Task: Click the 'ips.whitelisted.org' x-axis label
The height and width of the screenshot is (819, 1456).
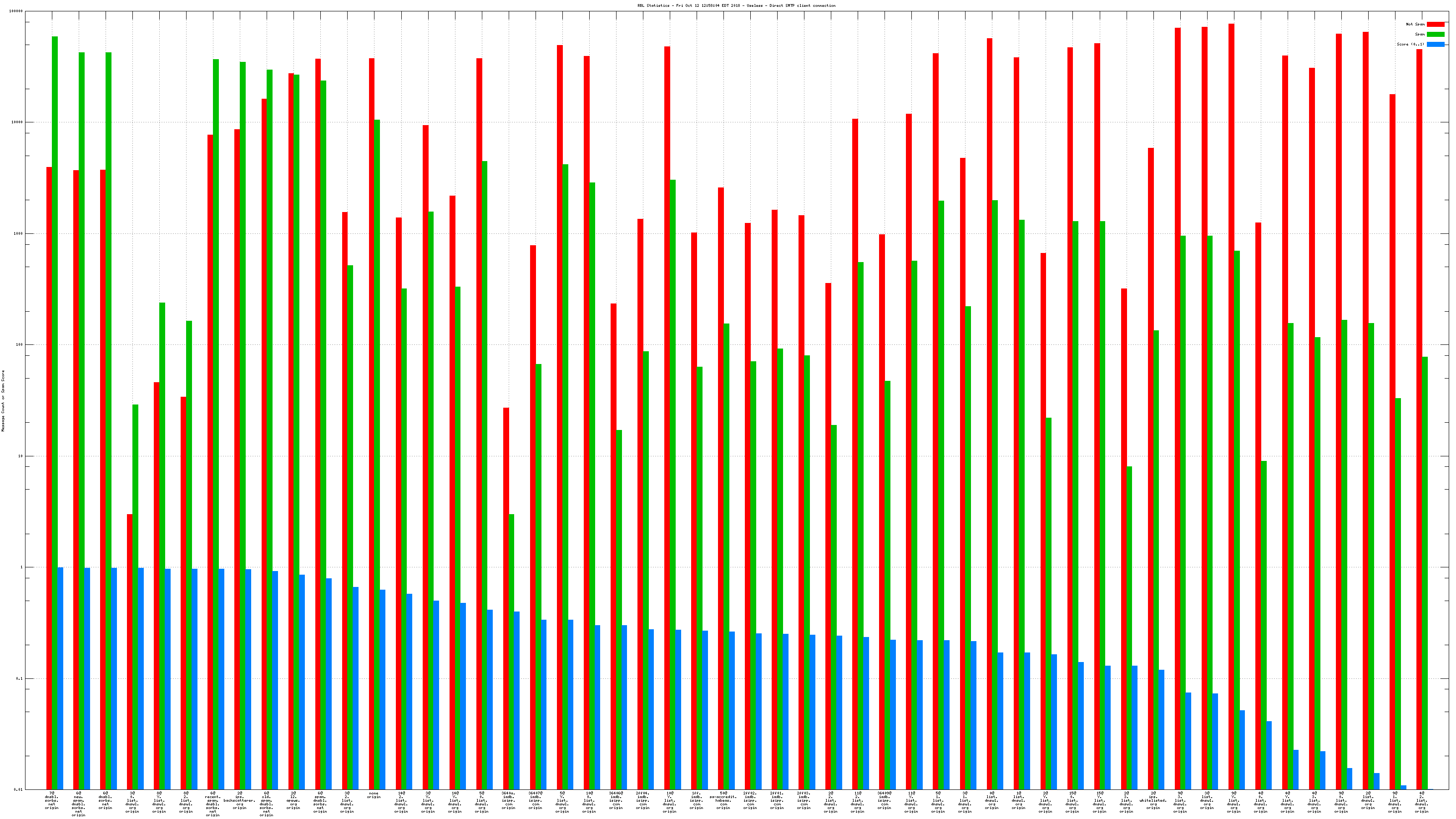Action: [1153, 800]
